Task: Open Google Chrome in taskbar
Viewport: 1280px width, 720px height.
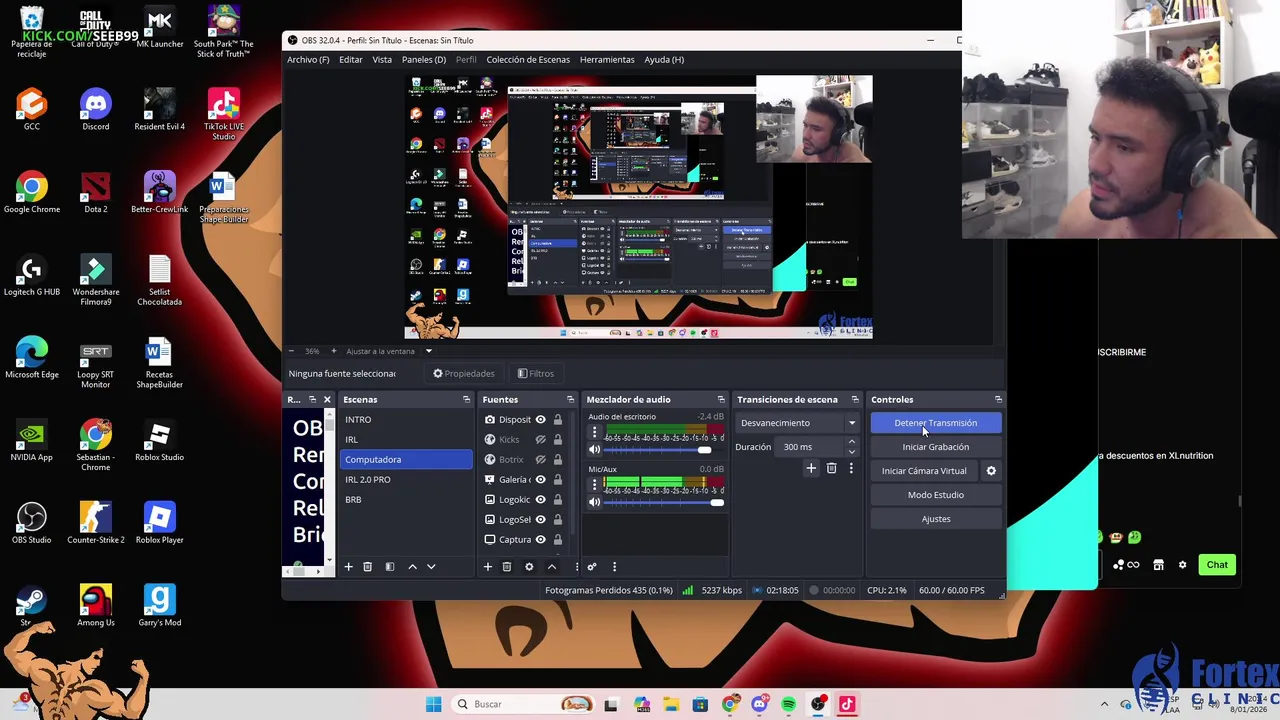Action: (730, 704)
